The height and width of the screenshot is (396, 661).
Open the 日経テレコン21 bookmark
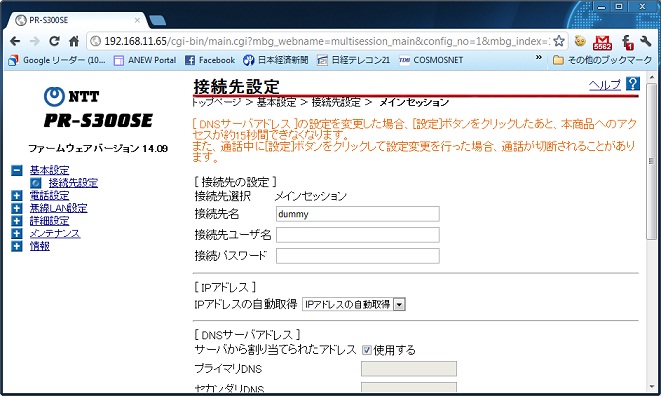coord(354,60)
